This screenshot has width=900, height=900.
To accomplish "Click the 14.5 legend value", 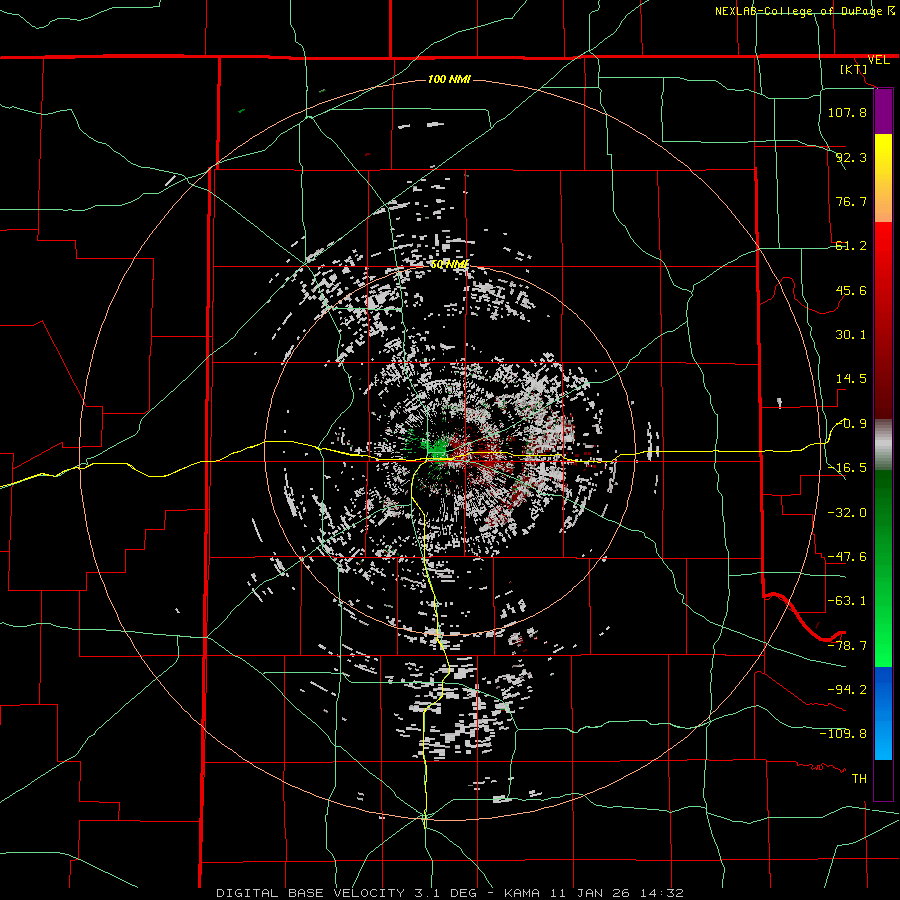I will click(x=851, y=379).
